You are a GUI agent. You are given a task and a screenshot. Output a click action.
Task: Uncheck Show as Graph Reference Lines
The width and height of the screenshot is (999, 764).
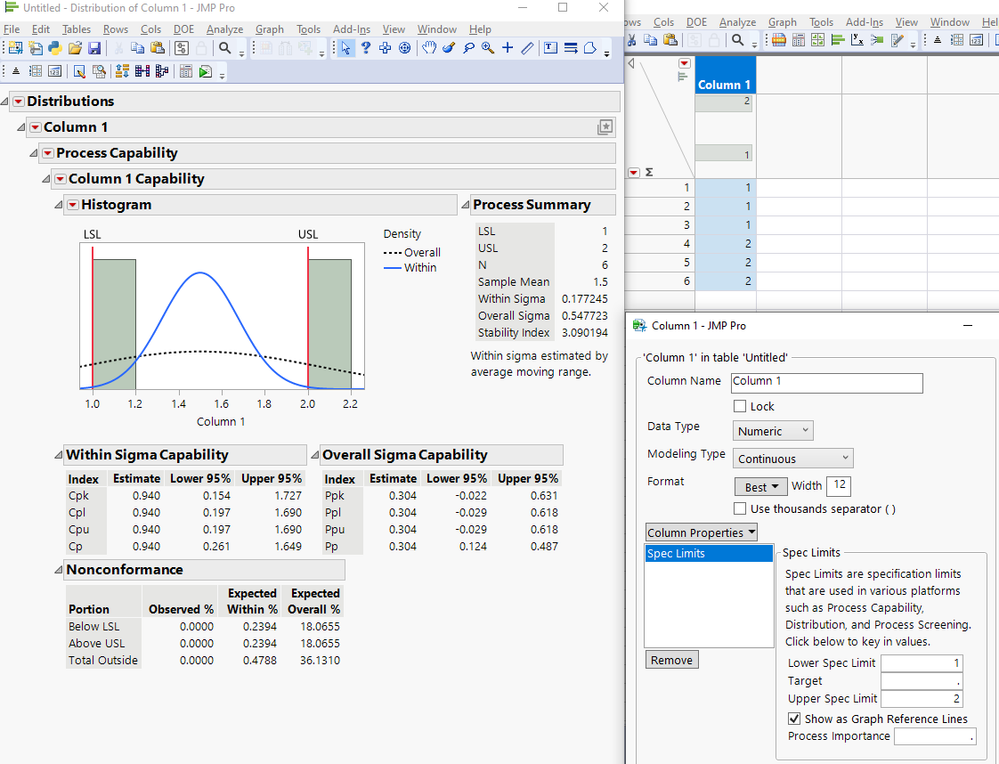pos(794,719)
